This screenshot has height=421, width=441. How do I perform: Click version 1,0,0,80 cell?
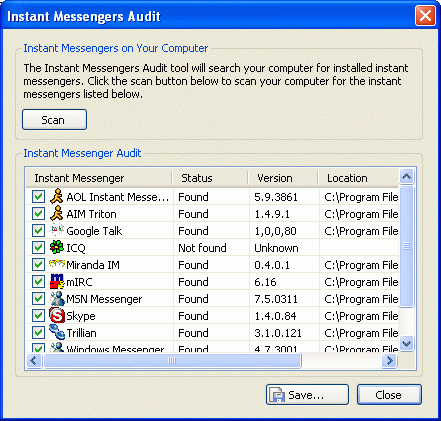[275, 231]
